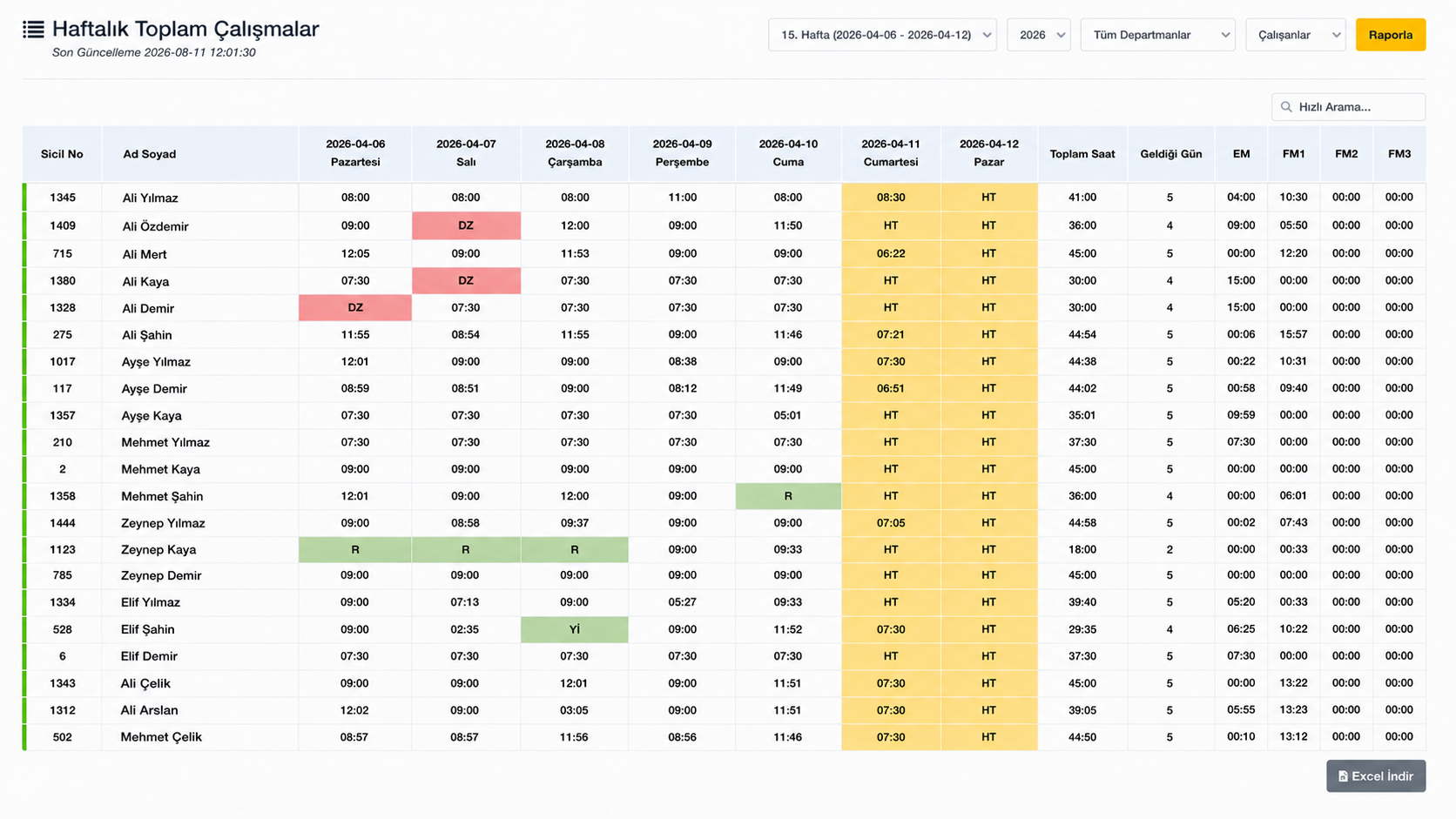
Task: Click sicil number 1345
Action: [63, 198]
